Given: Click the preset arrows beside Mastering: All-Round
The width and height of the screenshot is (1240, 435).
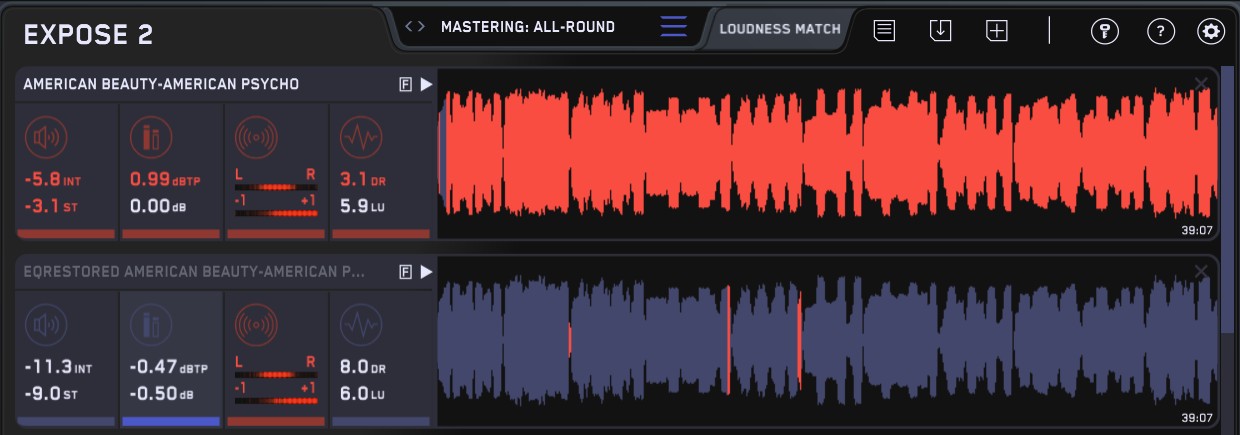Looking at the screenshot, I should coord(415,27).
